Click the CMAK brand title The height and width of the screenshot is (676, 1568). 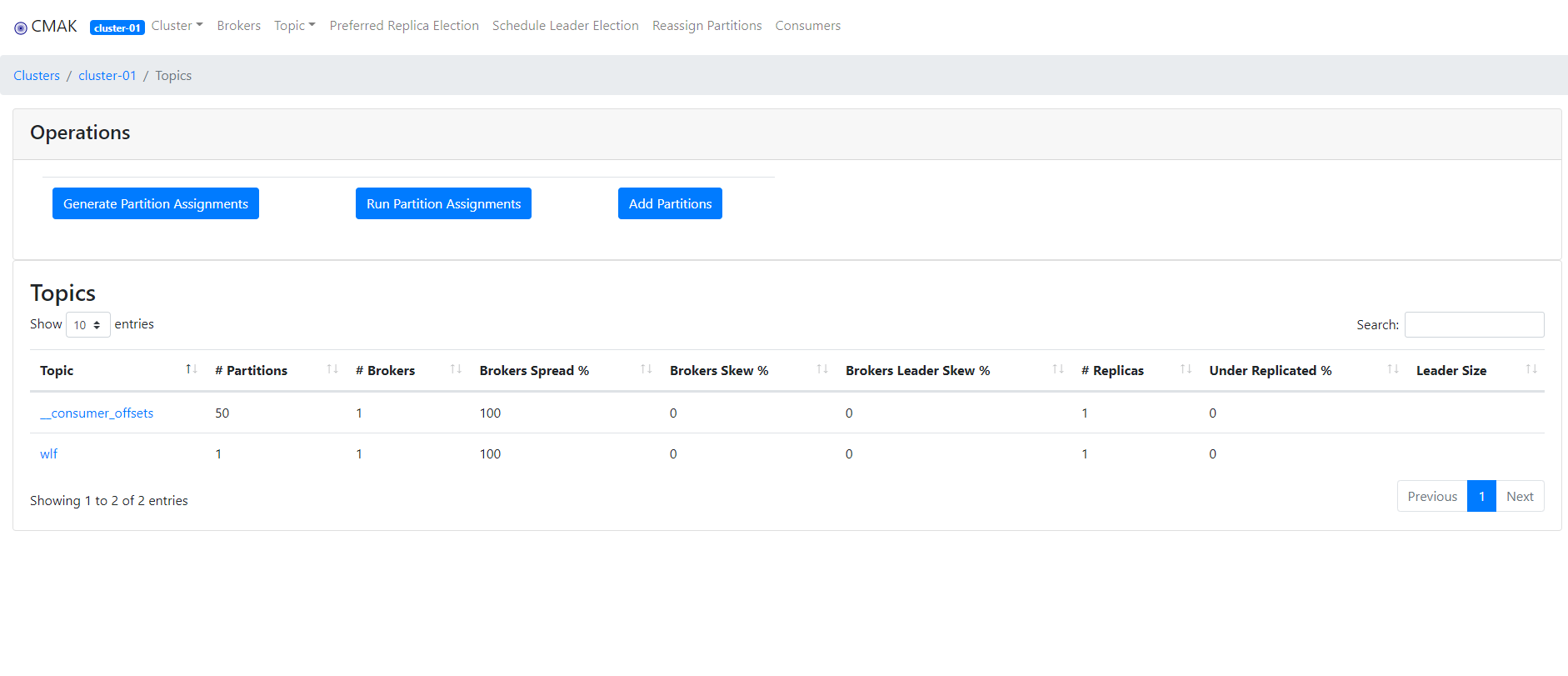pos(54,26)
